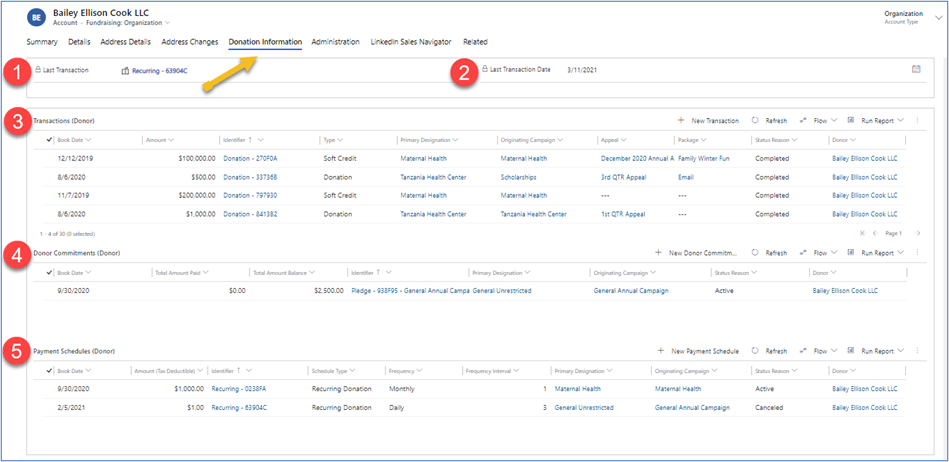Image resolution: width=949 pixels, height=462 pixels.
Task: Open the Tanzania Health Center designation link
Action: 432,177
